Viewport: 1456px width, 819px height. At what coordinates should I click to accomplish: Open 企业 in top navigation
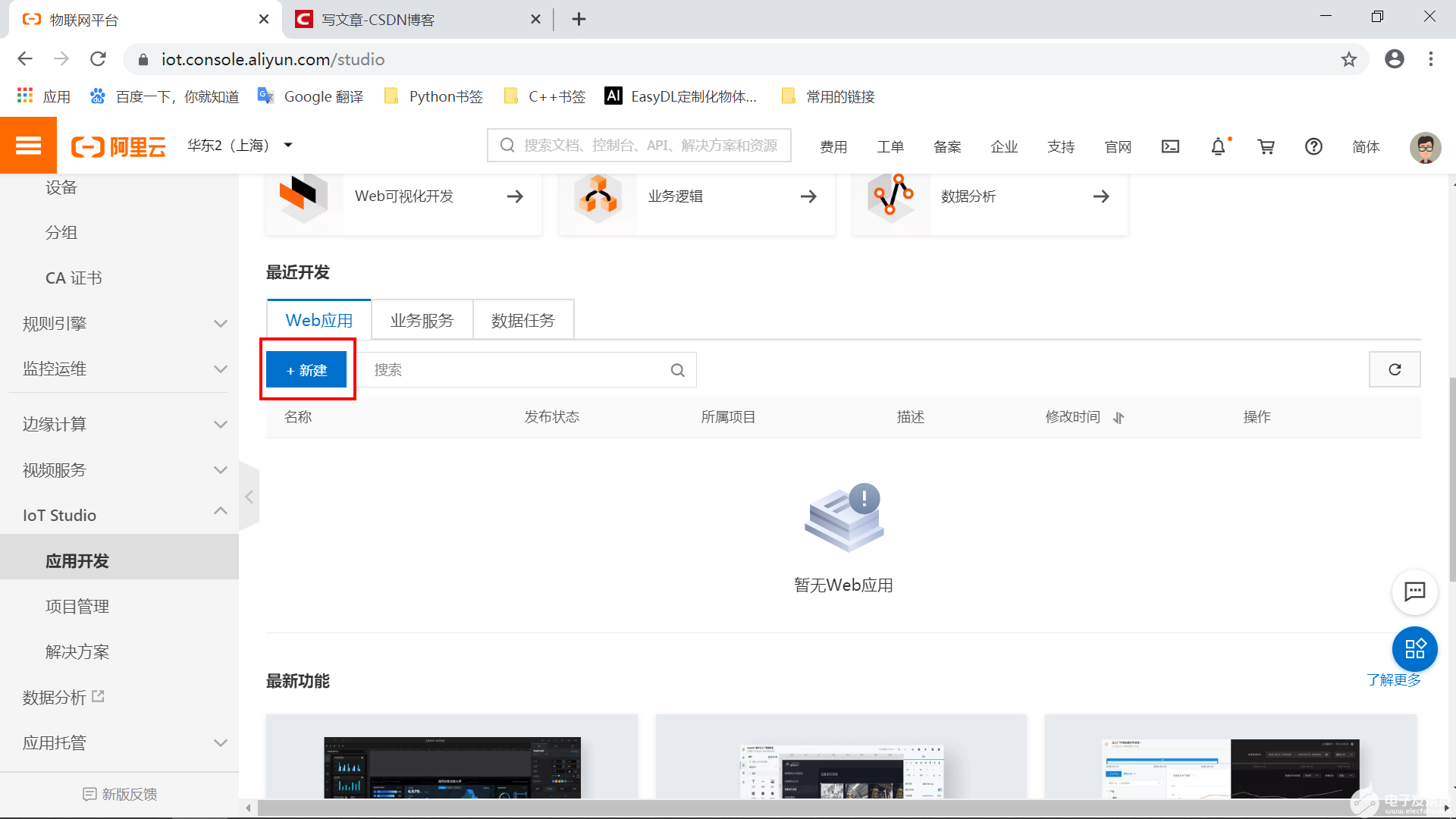(1004, 146)
